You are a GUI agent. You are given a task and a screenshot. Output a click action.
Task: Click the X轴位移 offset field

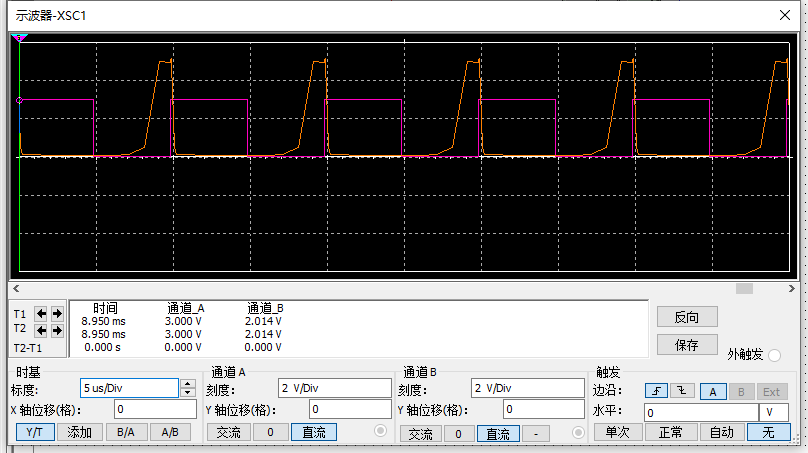point(155,409)
